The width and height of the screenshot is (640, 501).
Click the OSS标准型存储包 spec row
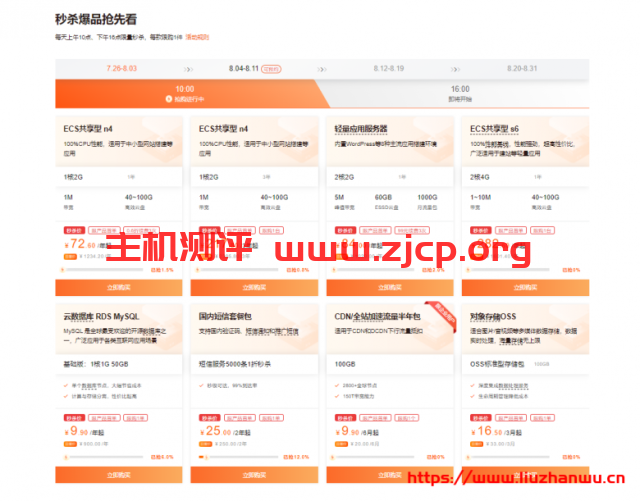[497, 364]
